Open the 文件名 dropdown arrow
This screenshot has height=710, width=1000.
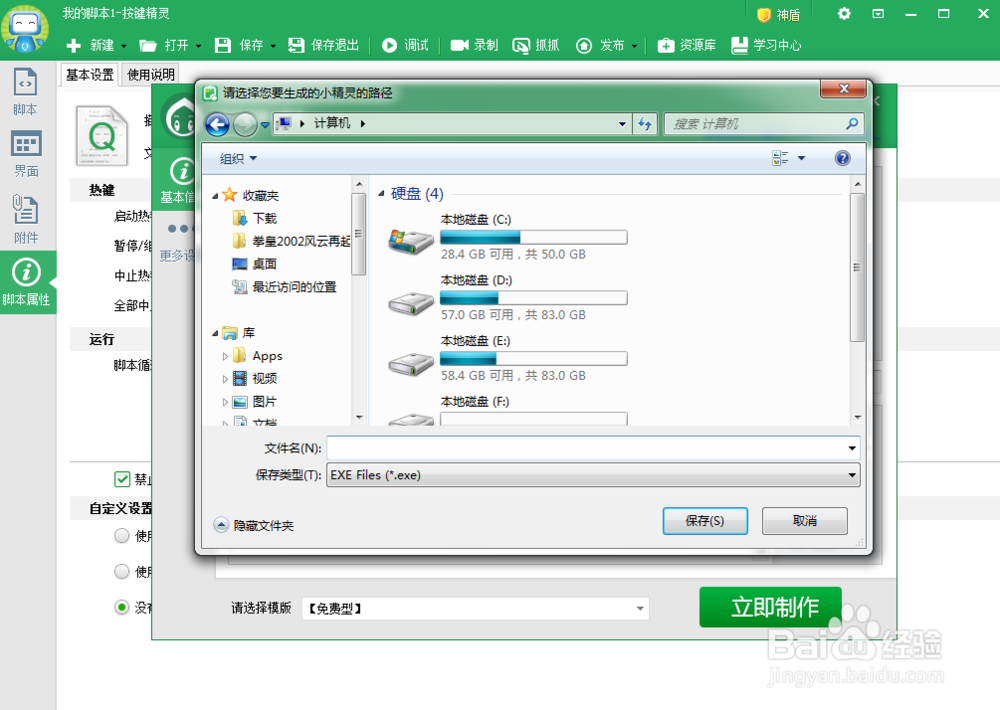pyautogui.click(x=852, y=448)
